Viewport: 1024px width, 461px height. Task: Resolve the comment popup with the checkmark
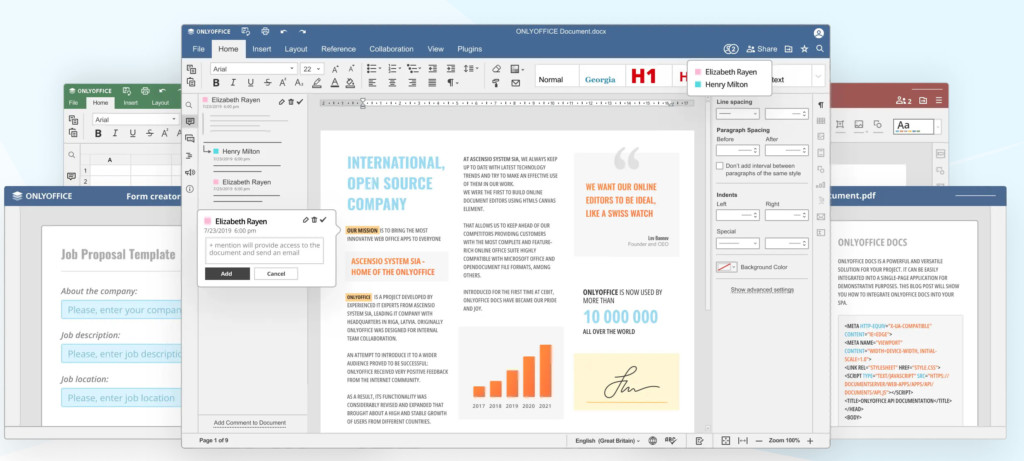point(323,219)
